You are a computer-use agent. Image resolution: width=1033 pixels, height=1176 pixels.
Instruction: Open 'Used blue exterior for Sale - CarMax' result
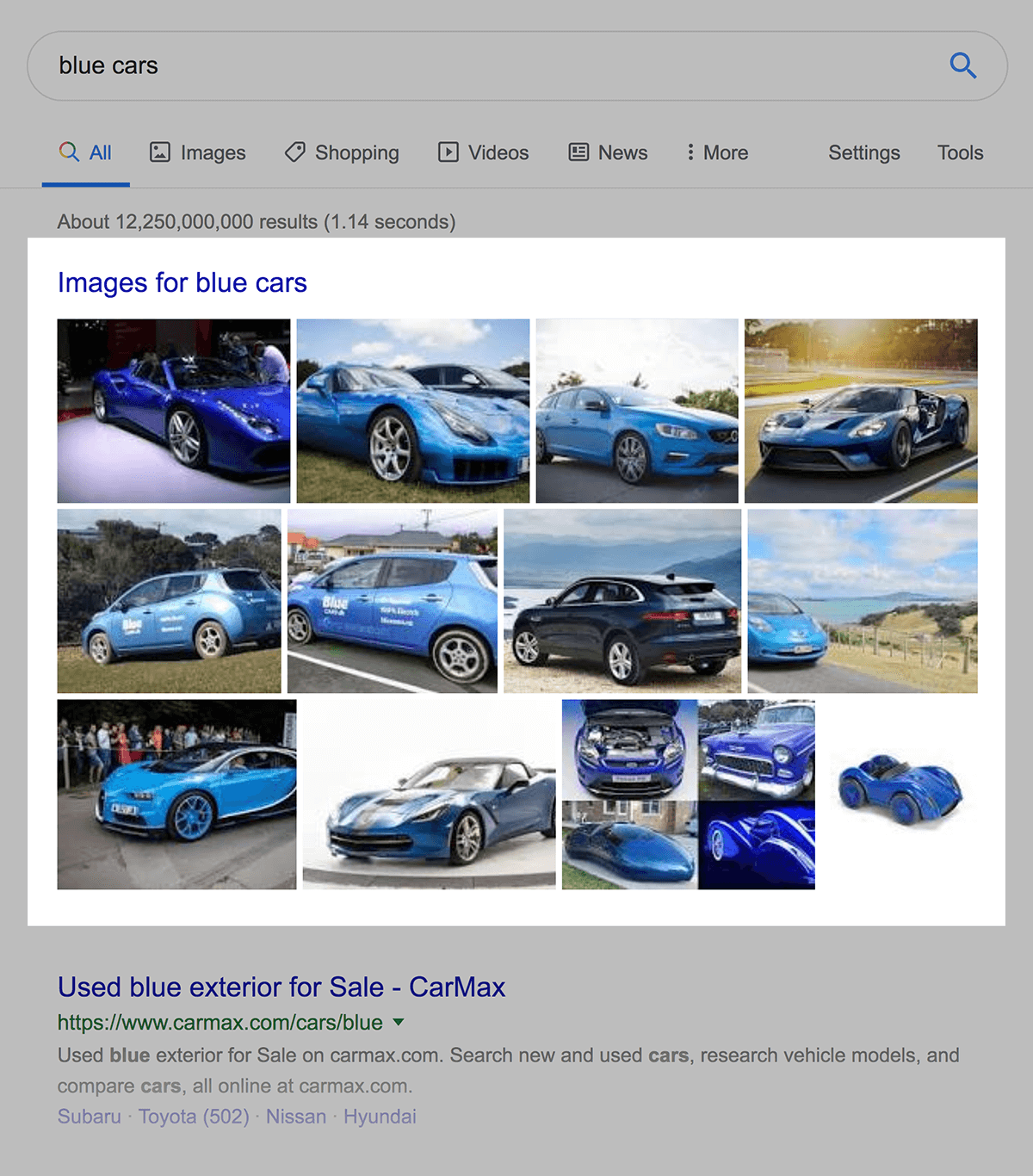point(281,987)
